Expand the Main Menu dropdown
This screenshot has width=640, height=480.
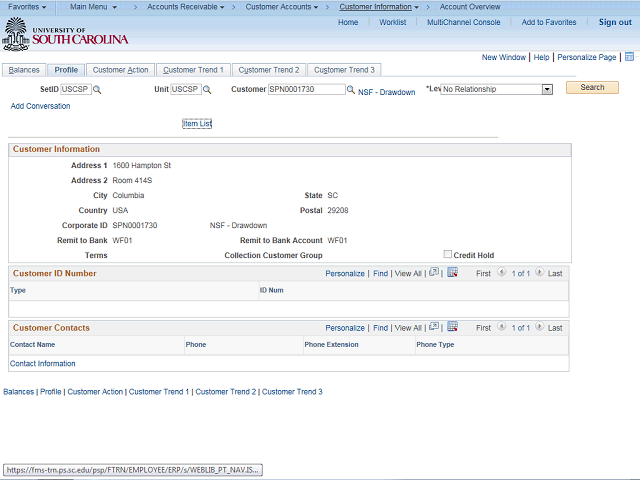coord(93,7)
